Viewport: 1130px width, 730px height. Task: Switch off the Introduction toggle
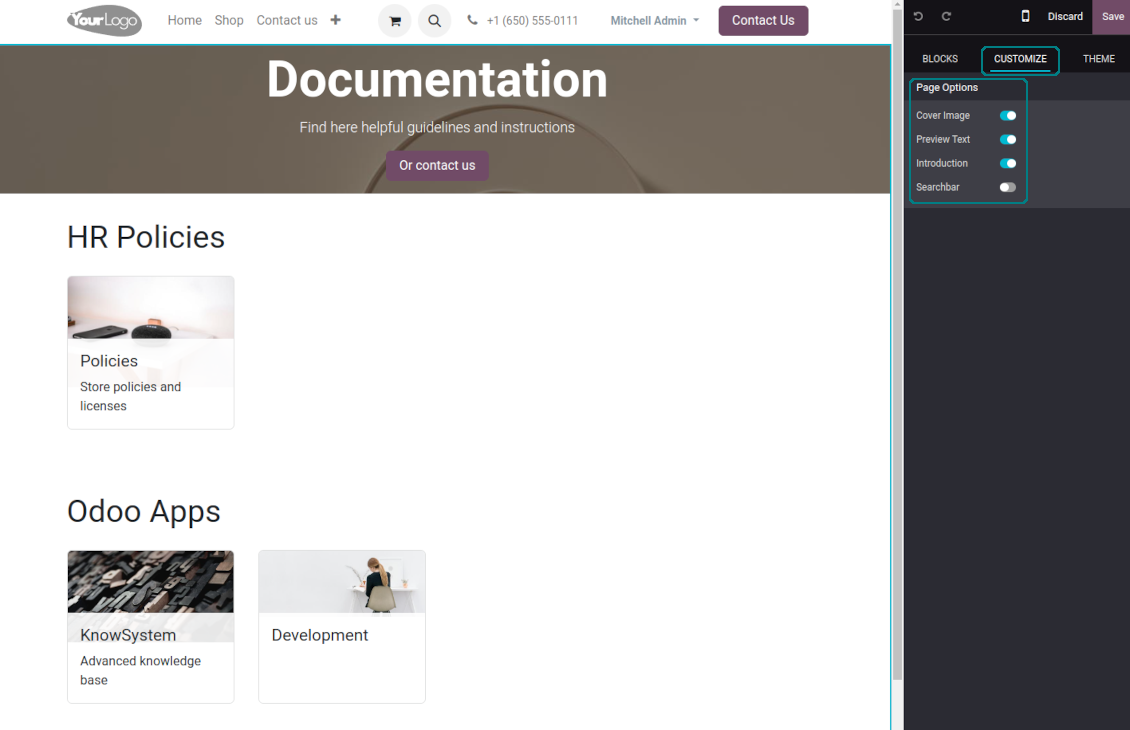1007,164
